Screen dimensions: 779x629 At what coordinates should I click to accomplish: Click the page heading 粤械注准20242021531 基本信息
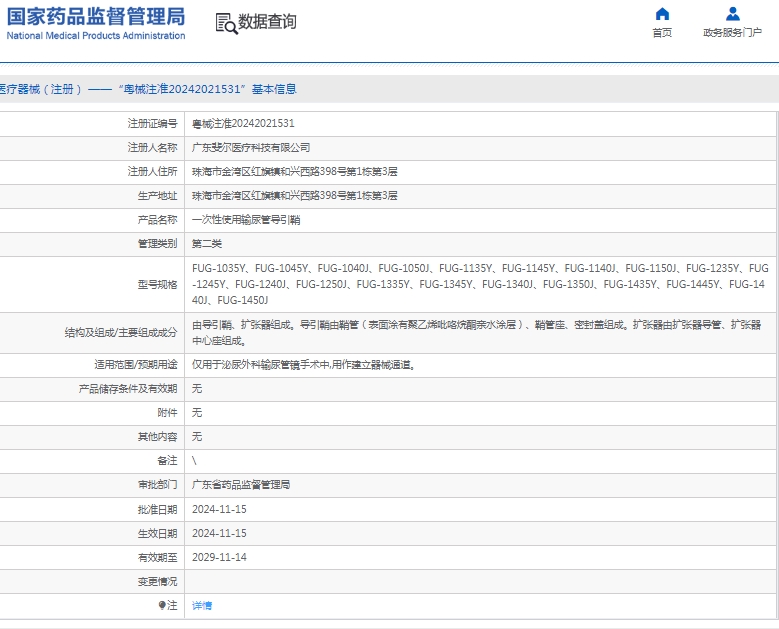(x=148, y=89)
